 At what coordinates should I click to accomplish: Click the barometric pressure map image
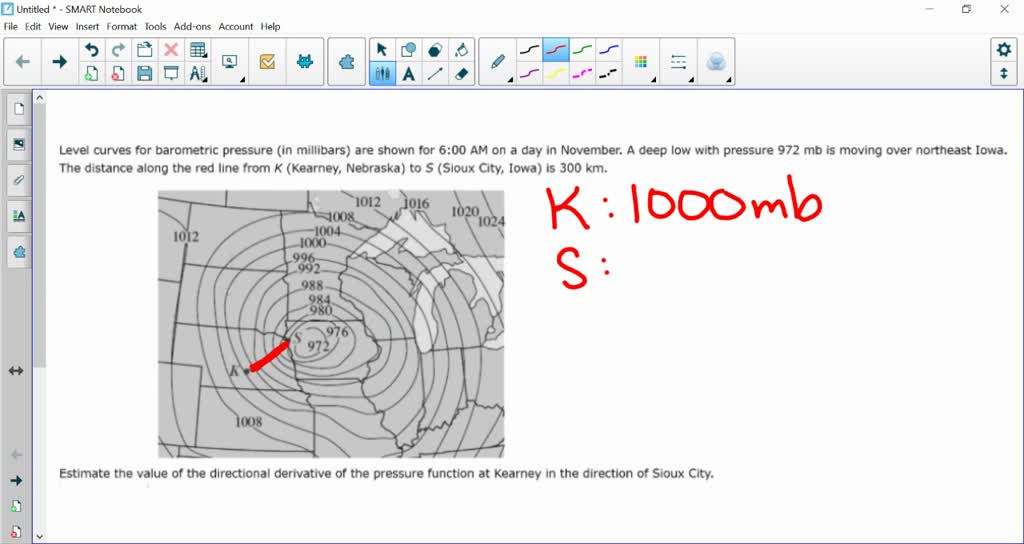coord(331,324)
